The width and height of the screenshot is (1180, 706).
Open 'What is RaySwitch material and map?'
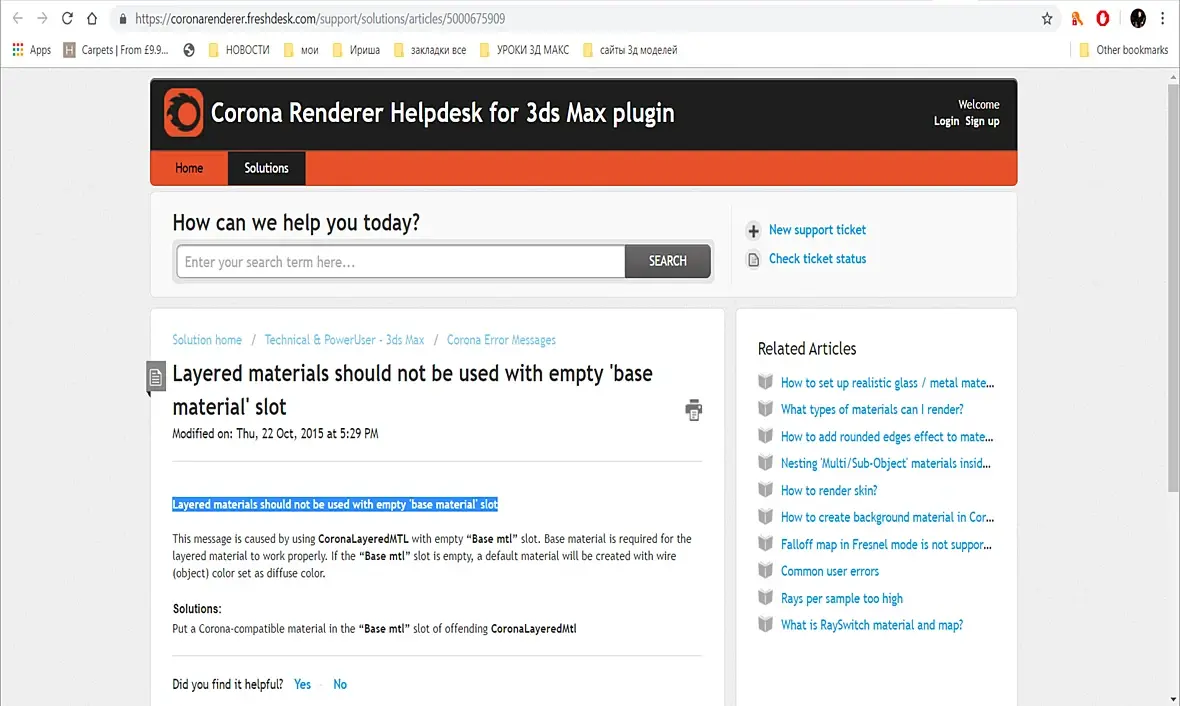(x=871, y=625)
